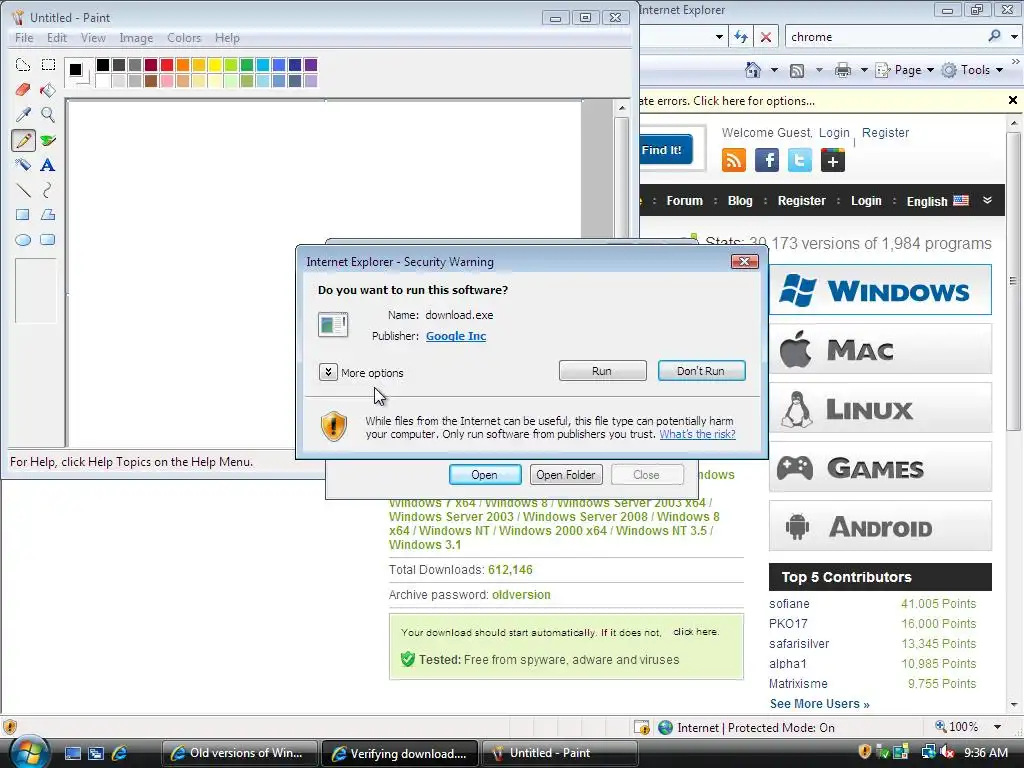Image resolution: width=1024 pixels, height=768 pixels.
Task: Choose the Line tool in Paint
Action: [x=23, y=190]
